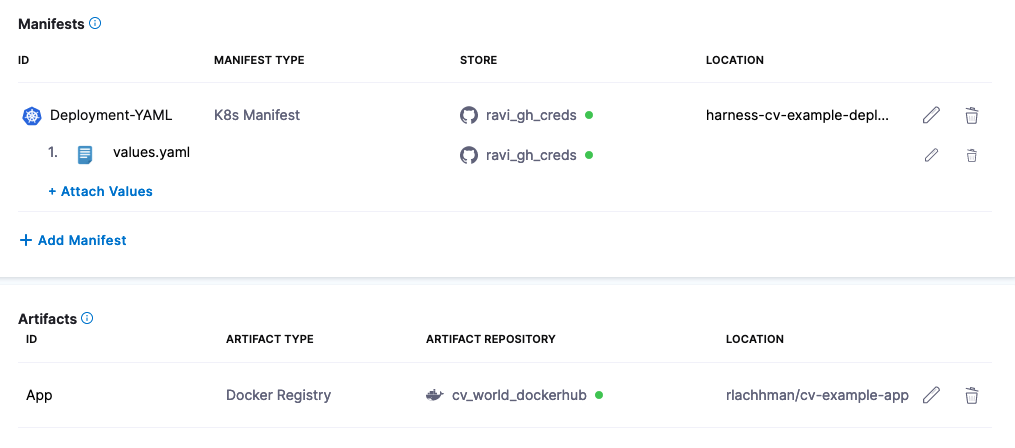Click the GitHub icon in Deployment-YAML row
The image size is (1015, 448).
469,115
